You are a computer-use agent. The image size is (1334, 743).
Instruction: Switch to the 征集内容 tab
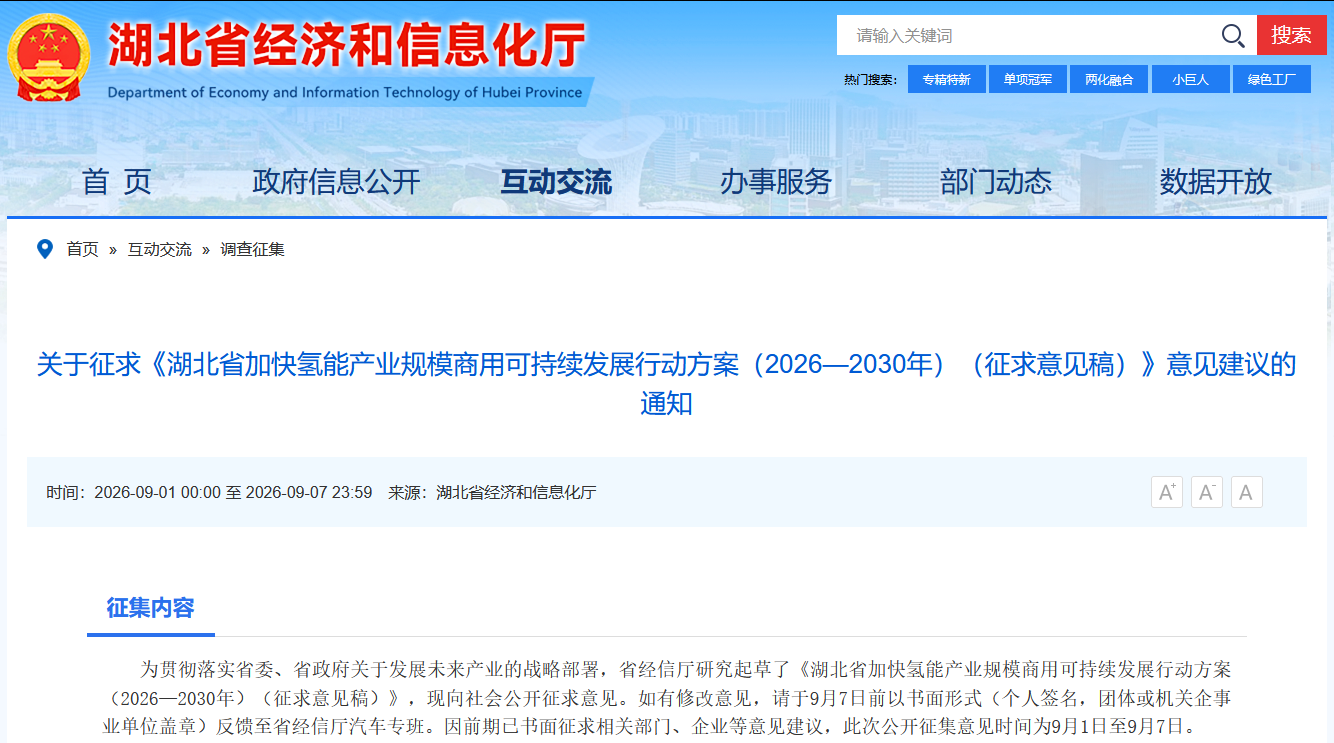(x=151, y=607)
